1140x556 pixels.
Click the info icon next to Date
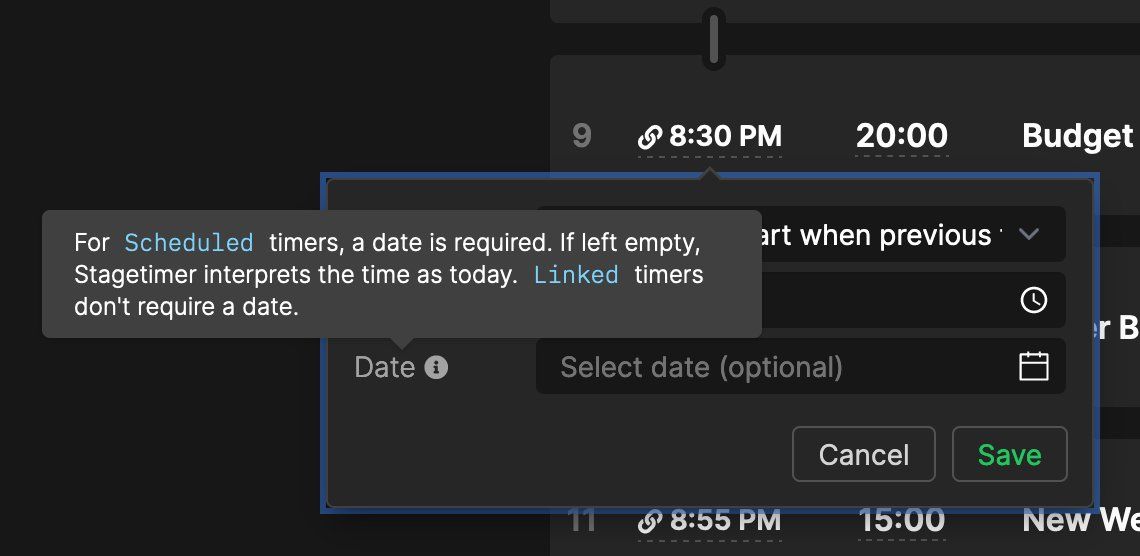tap(436, 367)
